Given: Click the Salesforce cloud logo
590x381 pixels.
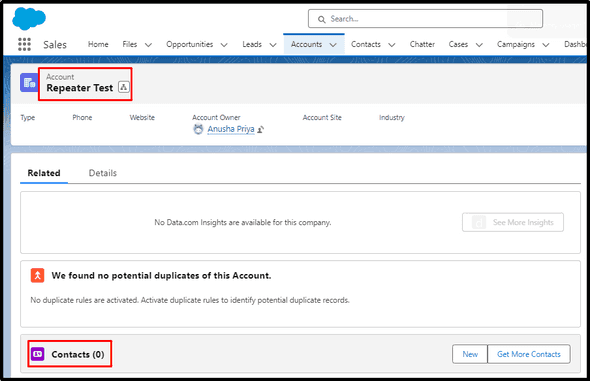Looking at the screenshot, I should (x=29, y=18).
